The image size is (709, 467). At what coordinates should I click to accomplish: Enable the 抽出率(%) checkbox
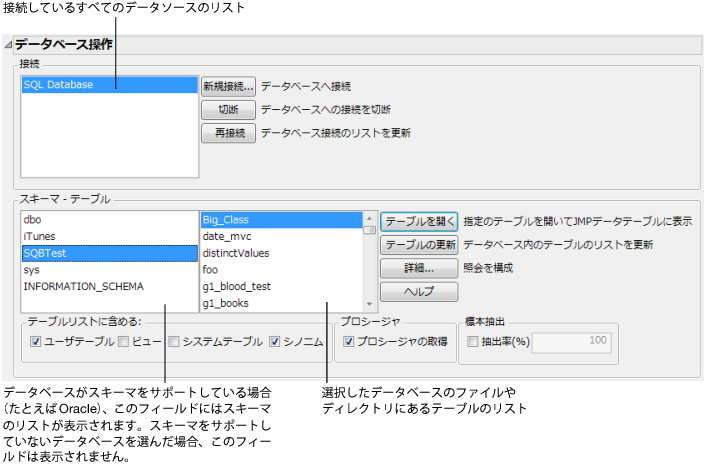pos(473,342)
